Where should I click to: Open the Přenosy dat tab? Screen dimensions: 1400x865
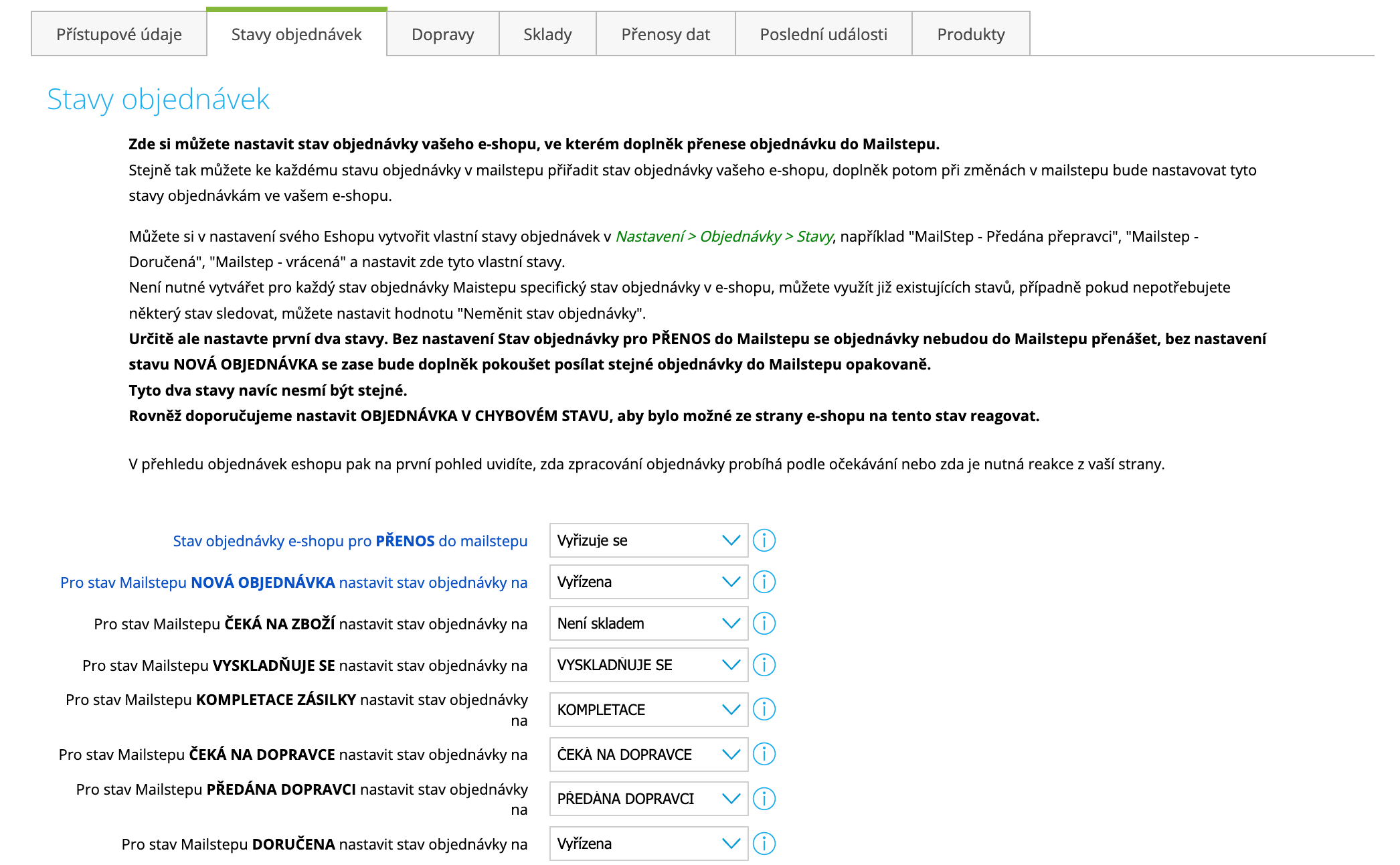(665, 34)
